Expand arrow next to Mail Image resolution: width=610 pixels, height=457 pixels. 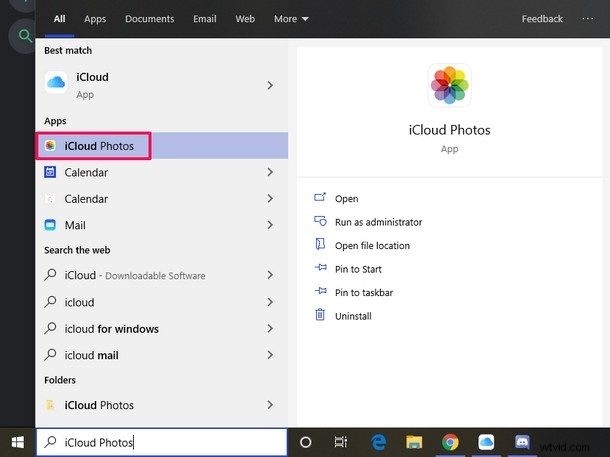[270, 225]
